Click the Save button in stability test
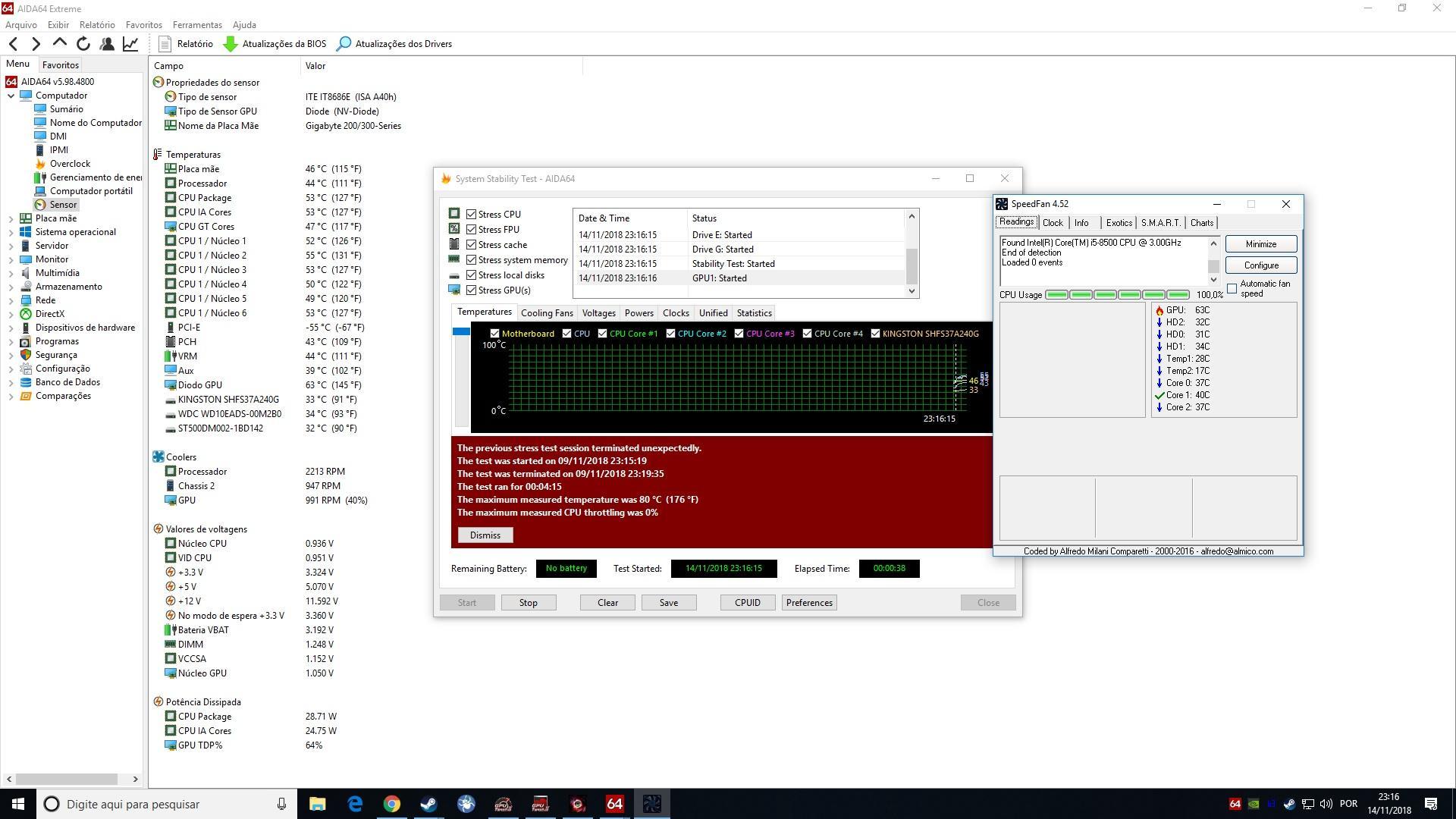Viewport: 1456px width, 819px height. pos(669,603)
